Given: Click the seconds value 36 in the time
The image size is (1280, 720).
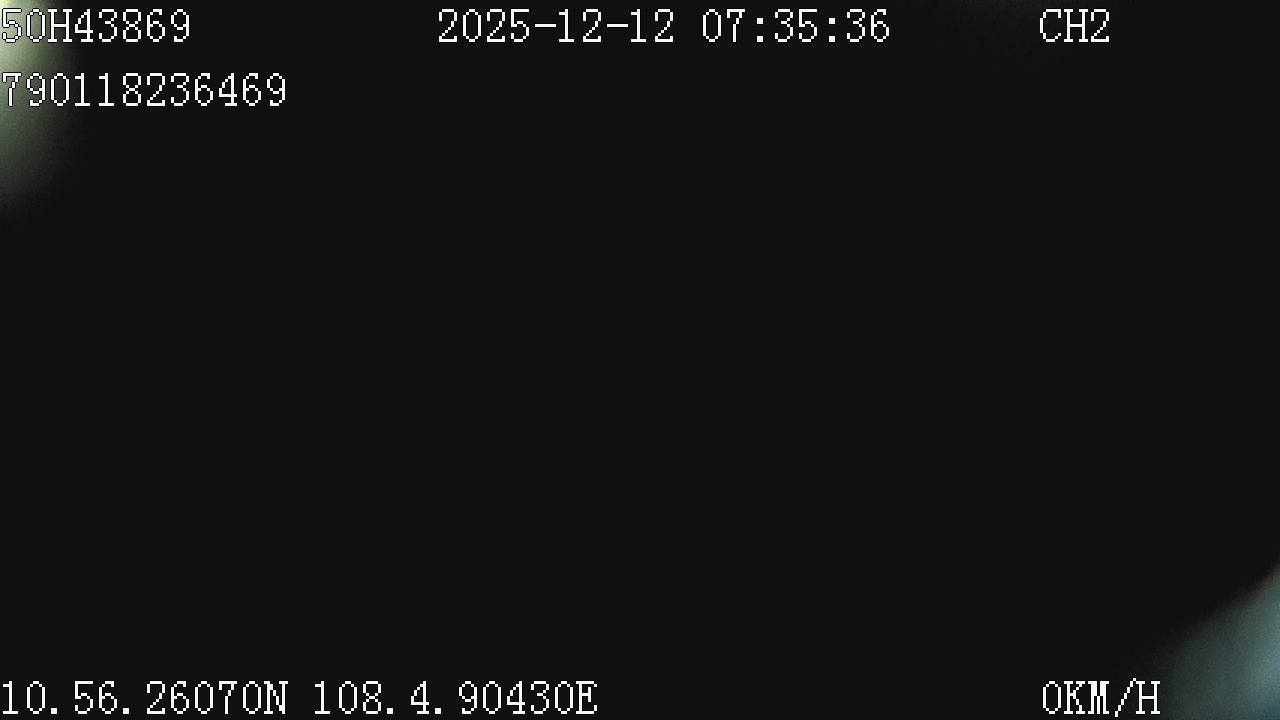Looking at the screenshot, I should 867,26.
